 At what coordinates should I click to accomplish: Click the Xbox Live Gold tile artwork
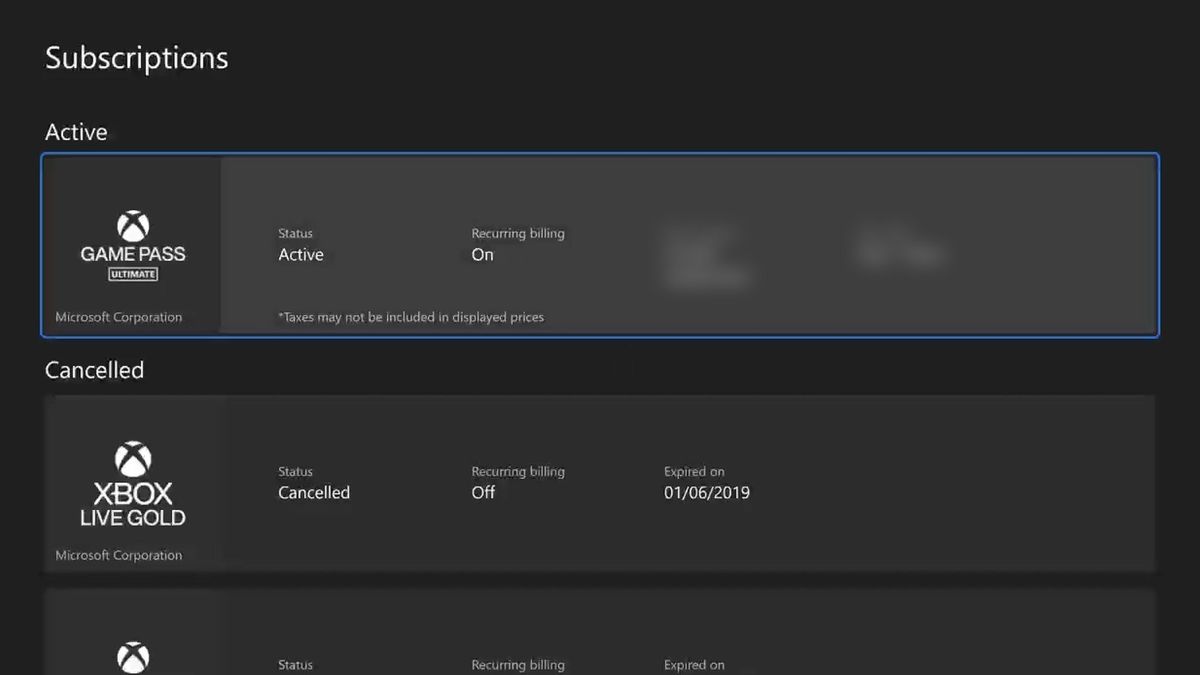click(133, 483)
